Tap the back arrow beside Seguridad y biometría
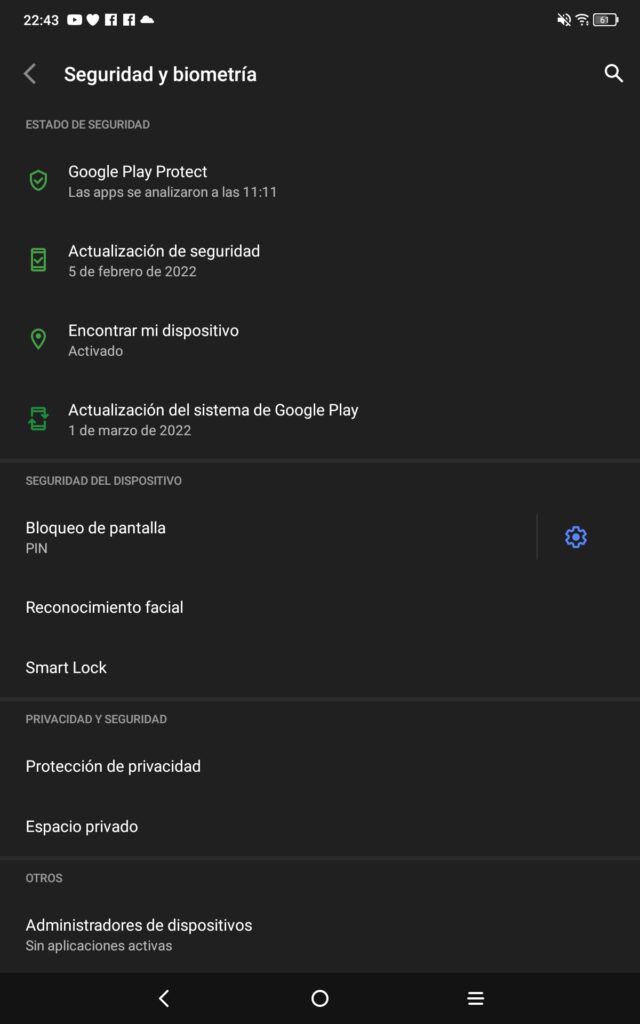Screen dimensions: 640x1024 point(30,74)
